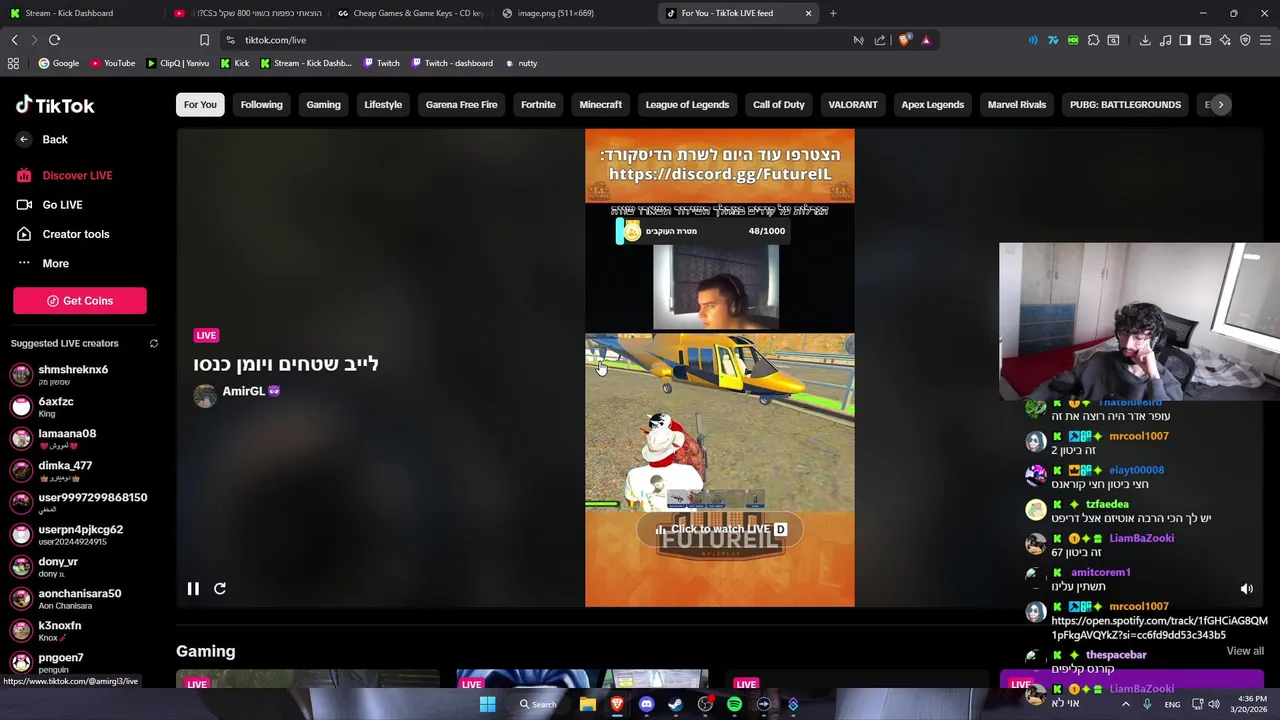Select the PUBG: BATTLEGROUNDS chip

point(1125,104)
